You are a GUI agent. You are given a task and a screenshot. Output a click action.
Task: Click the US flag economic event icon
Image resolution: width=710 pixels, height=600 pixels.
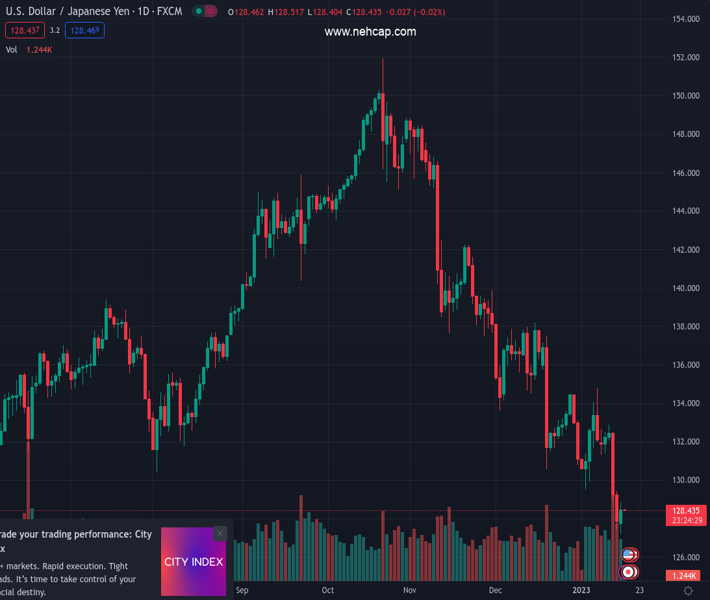tap(629, 555)
